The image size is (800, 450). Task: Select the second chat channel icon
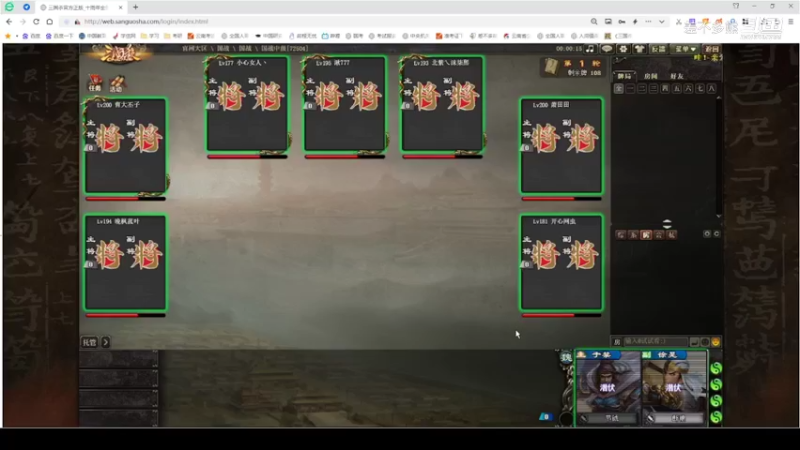pos(633,235)
